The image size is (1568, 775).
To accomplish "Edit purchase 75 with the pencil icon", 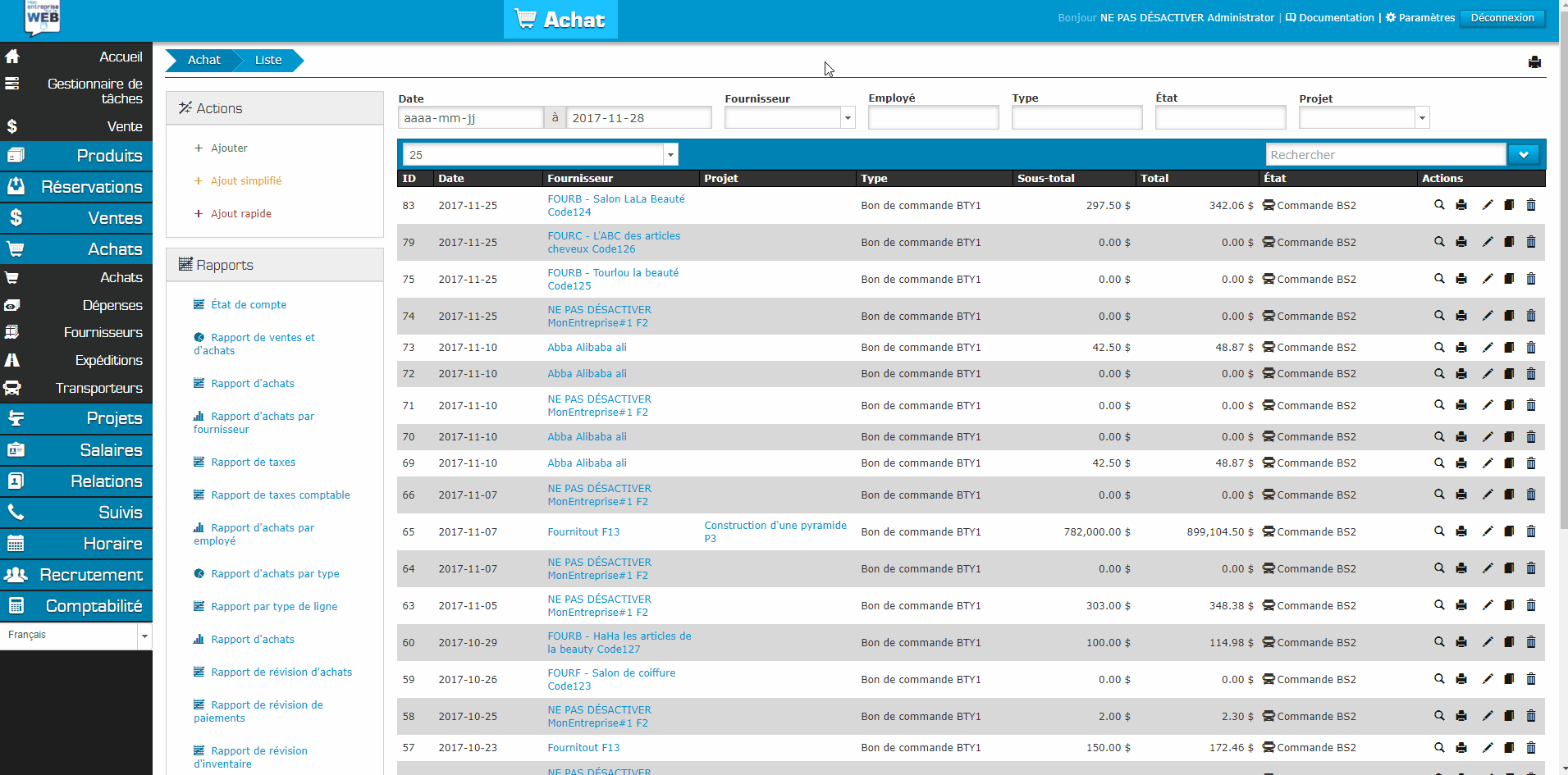I will coord(1488,279).
